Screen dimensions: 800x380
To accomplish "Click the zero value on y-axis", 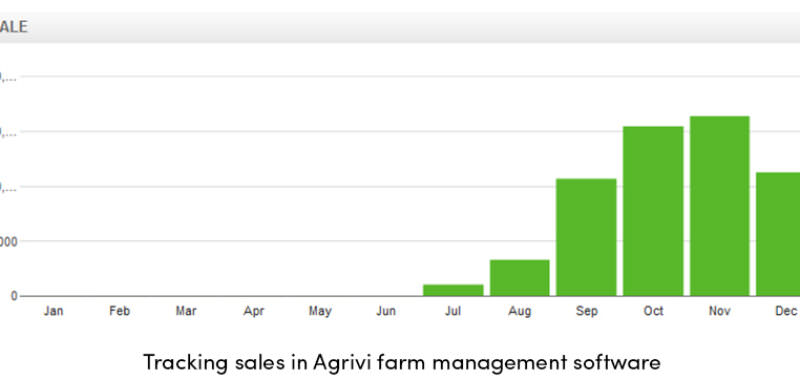I will (14, 296).
